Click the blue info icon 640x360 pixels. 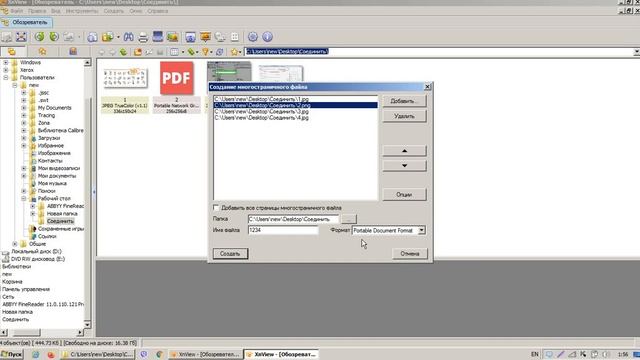pos(267,37)
